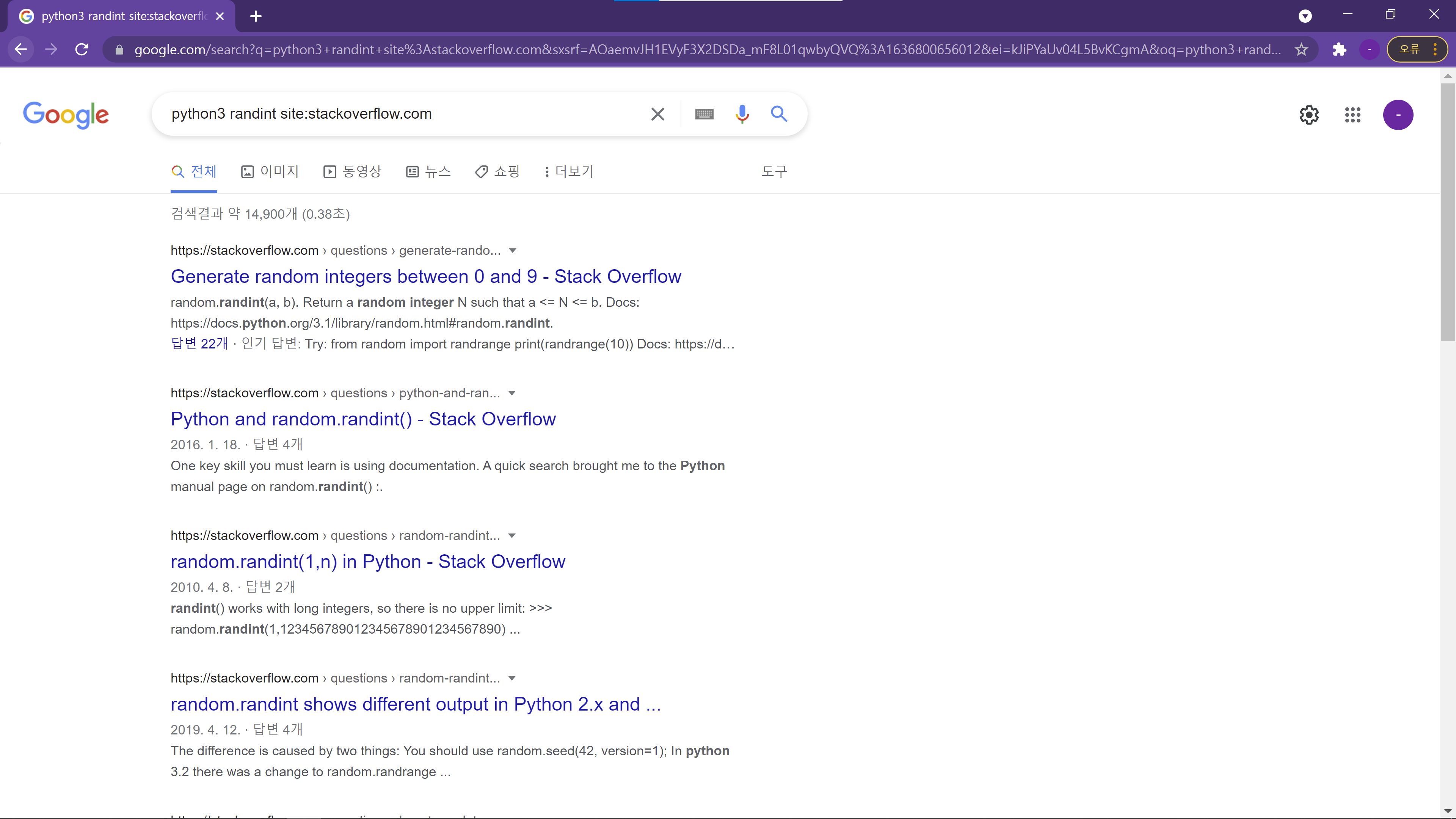Clear the search box with the X
Screen dimensions: 1456x819
point(657,114)
